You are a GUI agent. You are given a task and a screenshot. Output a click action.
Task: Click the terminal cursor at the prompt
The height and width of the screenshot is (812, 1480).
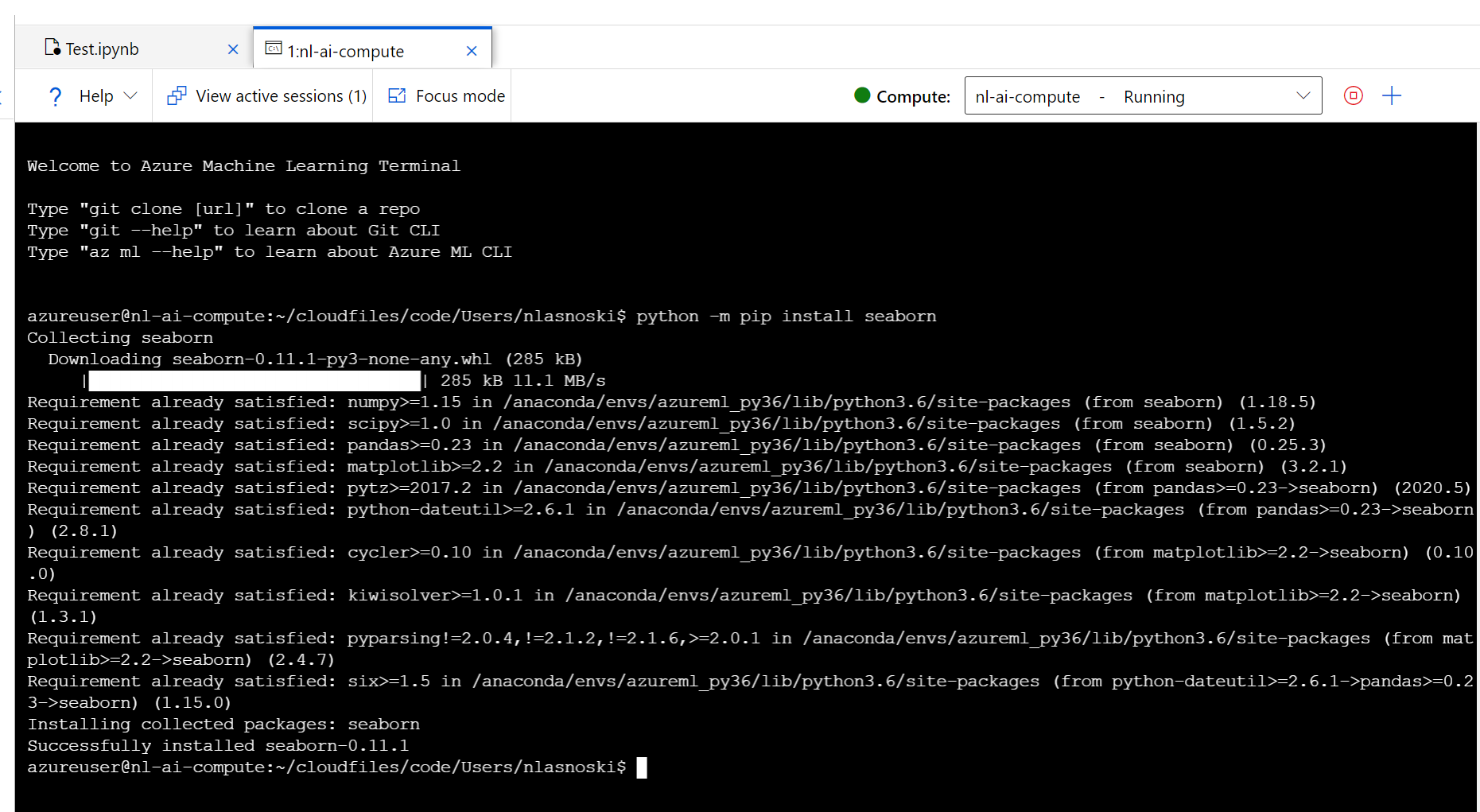(x=642, y=767)
